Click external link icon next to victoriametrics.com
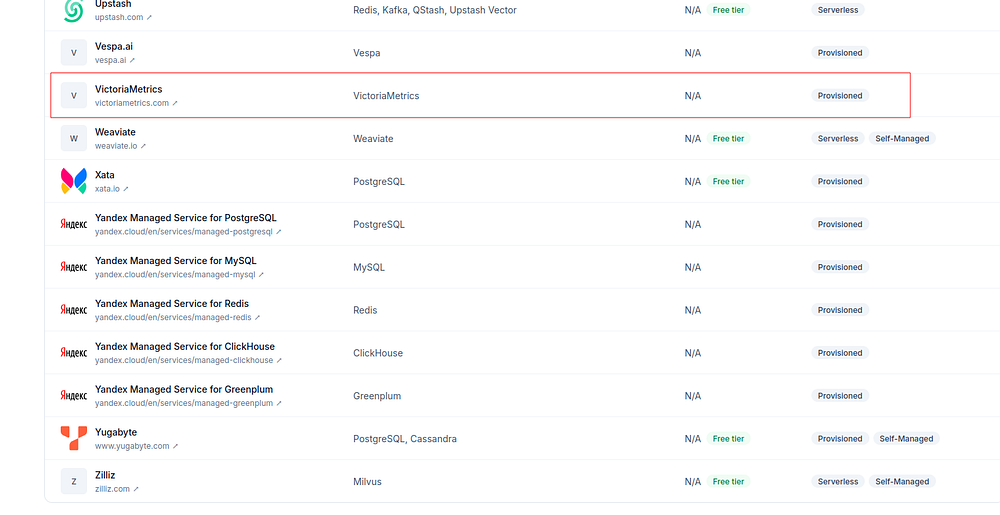This screenshot has width=1000, height=515. tap(175, 103)
